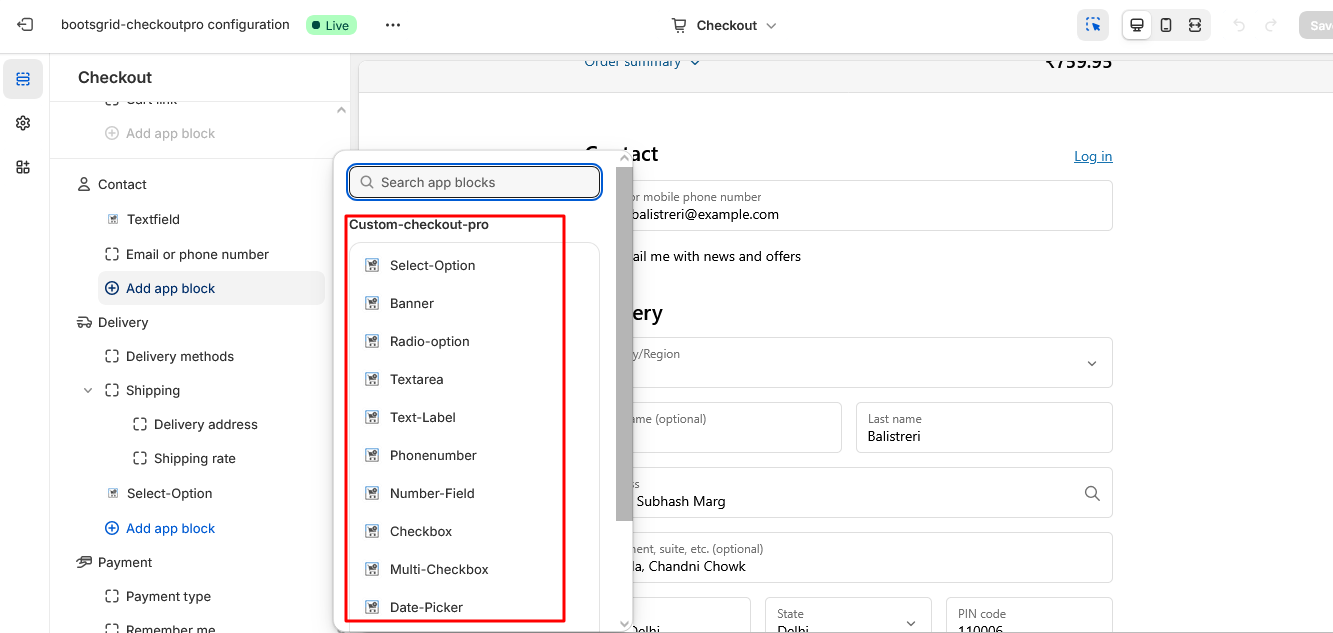The height and width of the screenshot is (633, 1333).
Task: Click the Select-Option block icon in popup
Action: point(372,265)
